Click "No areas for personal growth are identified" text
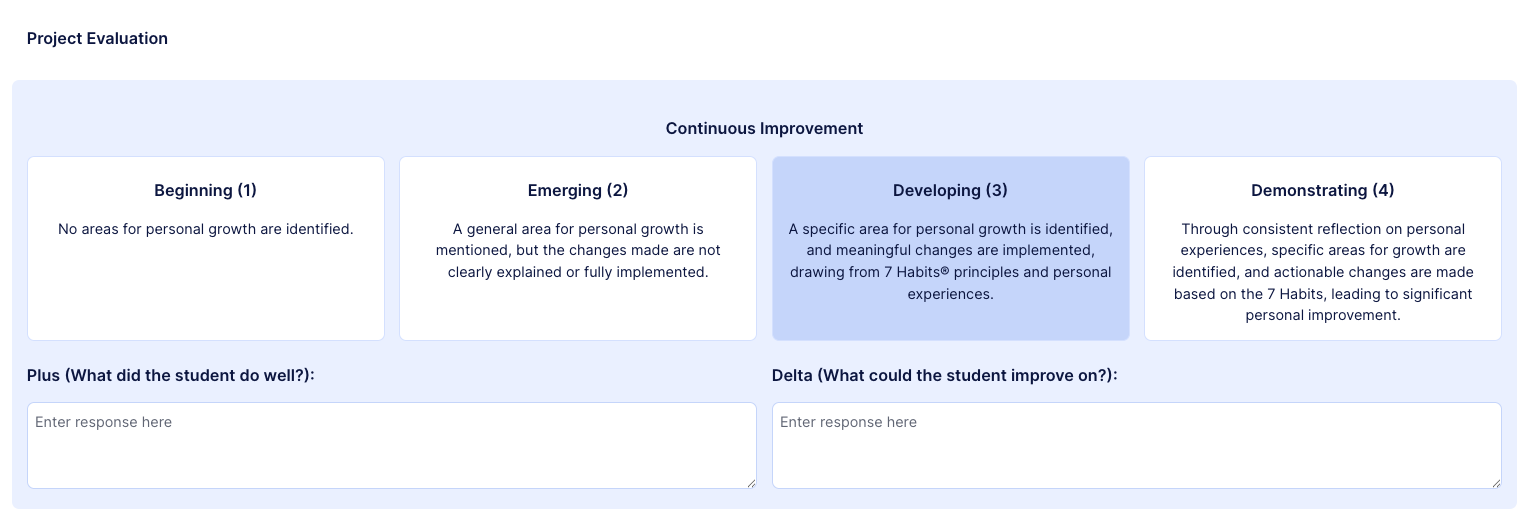This screenshot has width=1523, height=527. [205, 229]
